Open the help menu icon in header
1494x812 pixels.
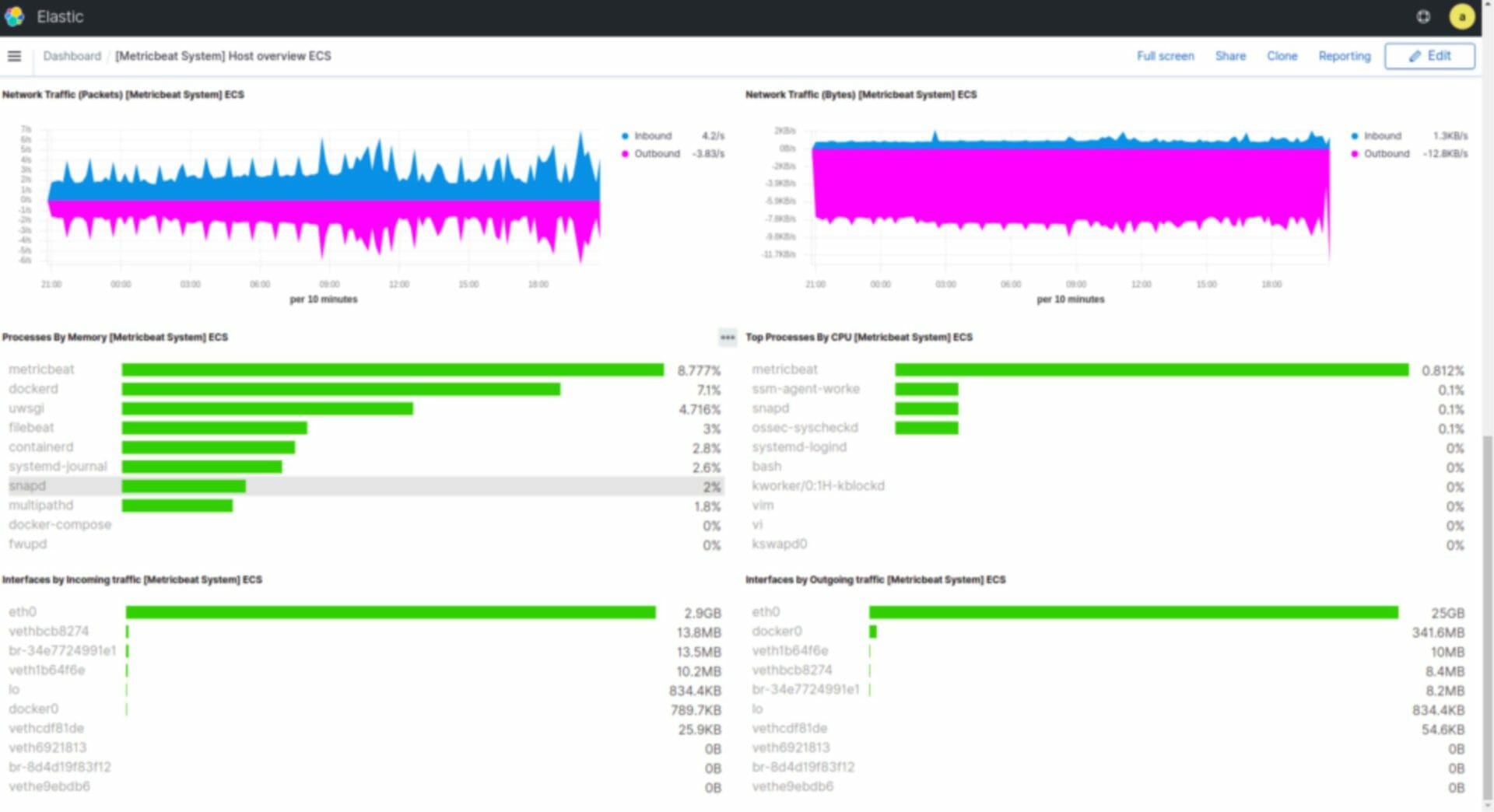[1423, 16]
